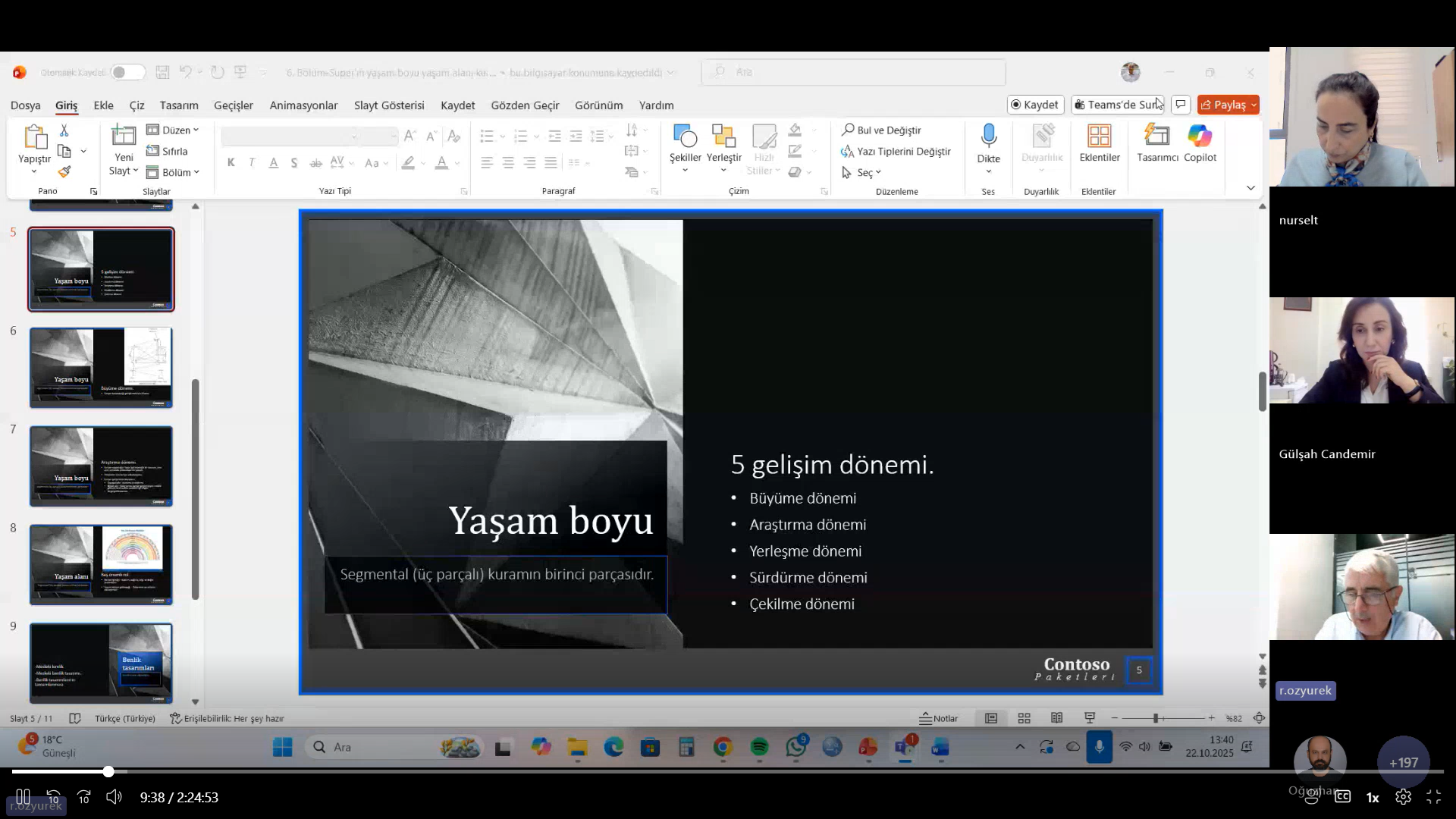Open reading view icon in status bar
This screenshot has height=819, width=1456.
(x=1056, y=718)
